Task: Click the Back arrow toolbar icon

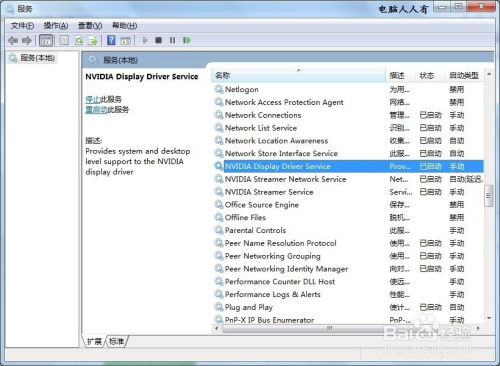Action: point(13,40)
